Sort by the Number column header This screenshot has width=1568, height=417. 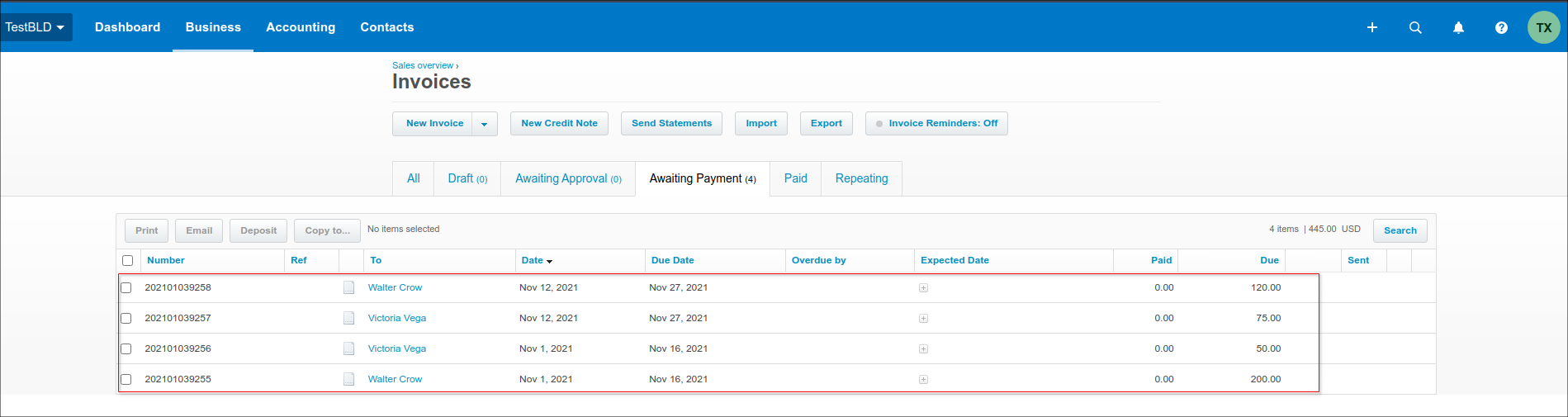(x=166, y=260)
